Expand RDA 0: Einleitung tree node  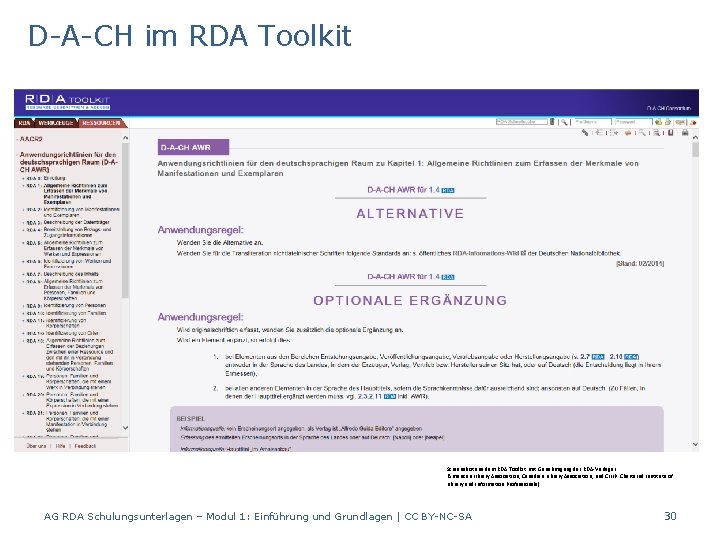click(x=23, y=178)
